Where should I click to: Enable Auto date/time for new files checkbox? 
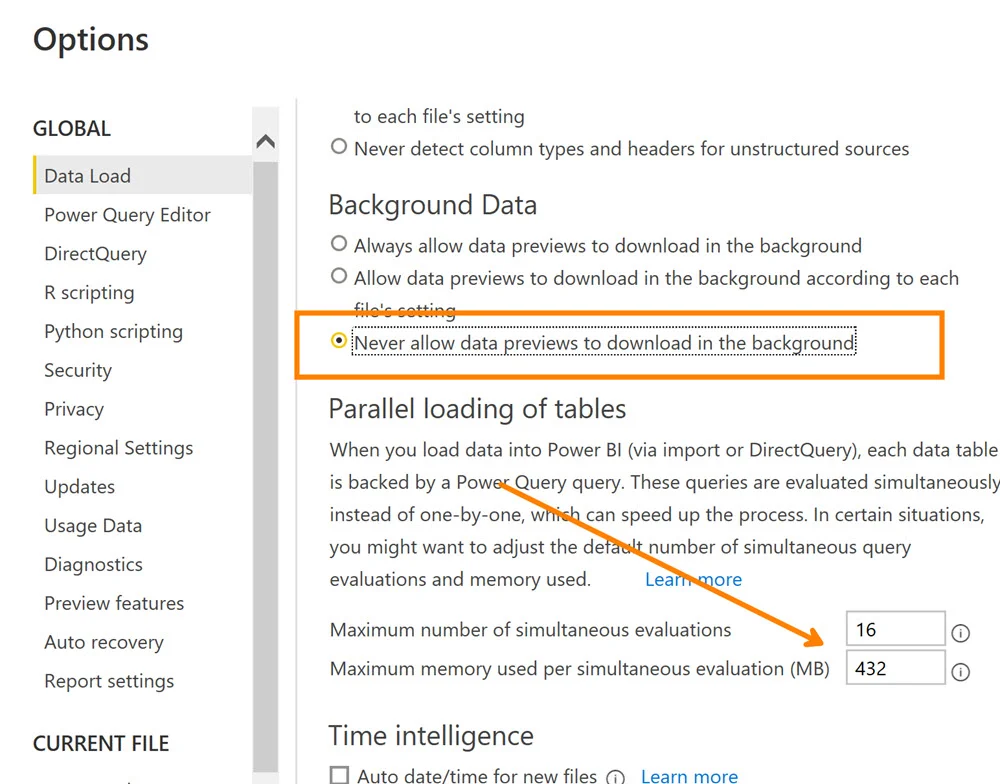click(339, 776)
